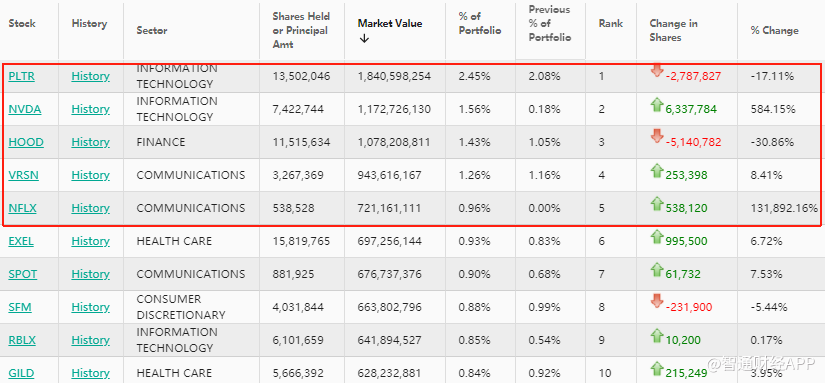Click the green up arrow in VRSN row

pyautogui.click(x=657, y=170)
